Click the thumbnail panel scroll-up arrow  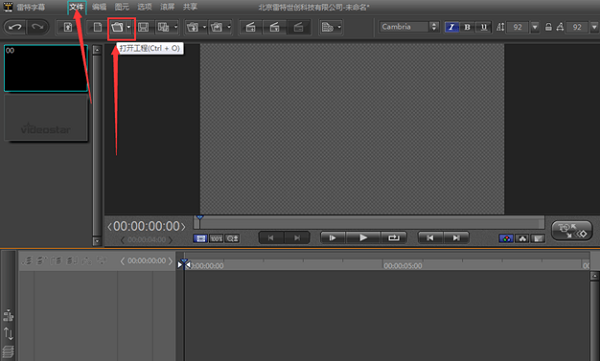[x=97, y=50]
